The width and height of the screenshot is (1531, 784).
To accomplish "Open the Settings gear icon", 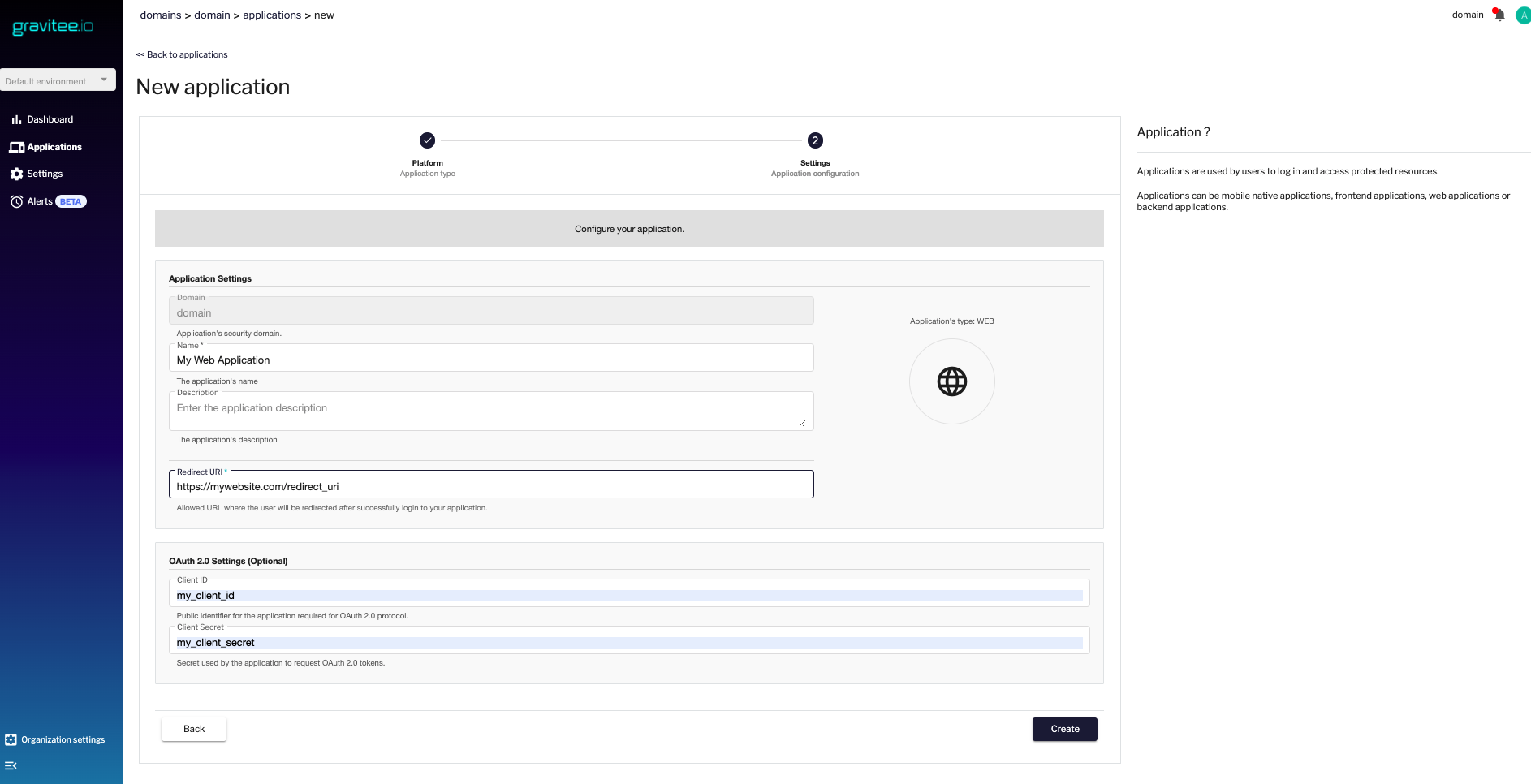I will [16, 174].
